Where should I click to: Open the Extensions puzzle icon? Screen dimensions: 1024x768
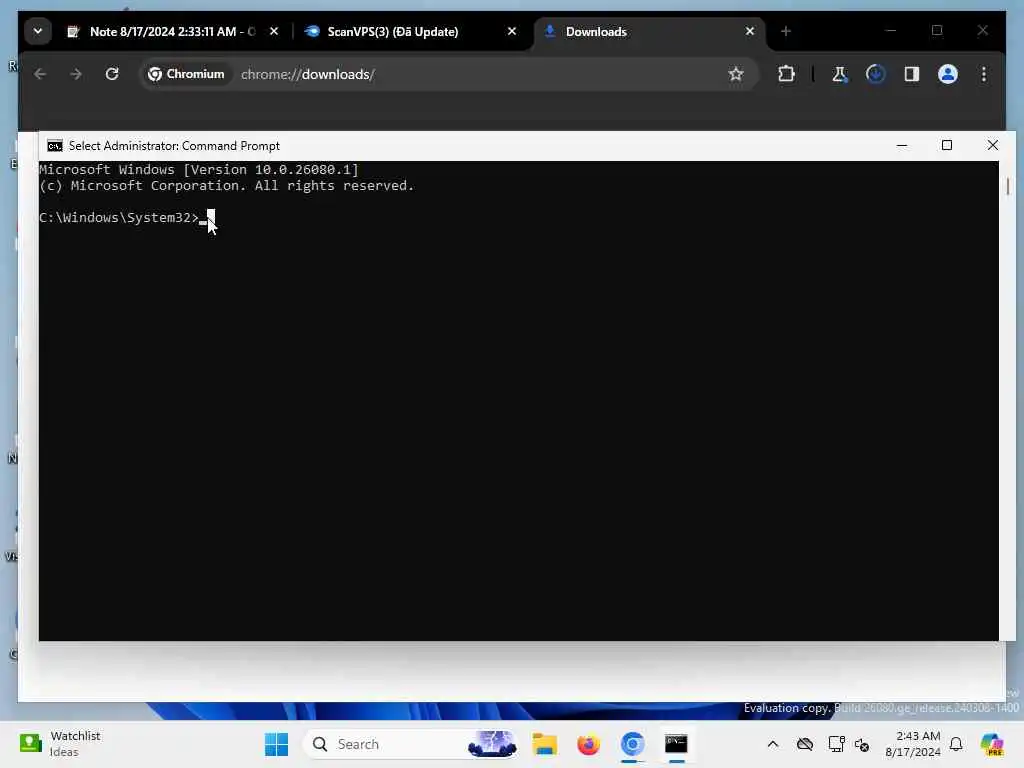click(x=786, y=74)
